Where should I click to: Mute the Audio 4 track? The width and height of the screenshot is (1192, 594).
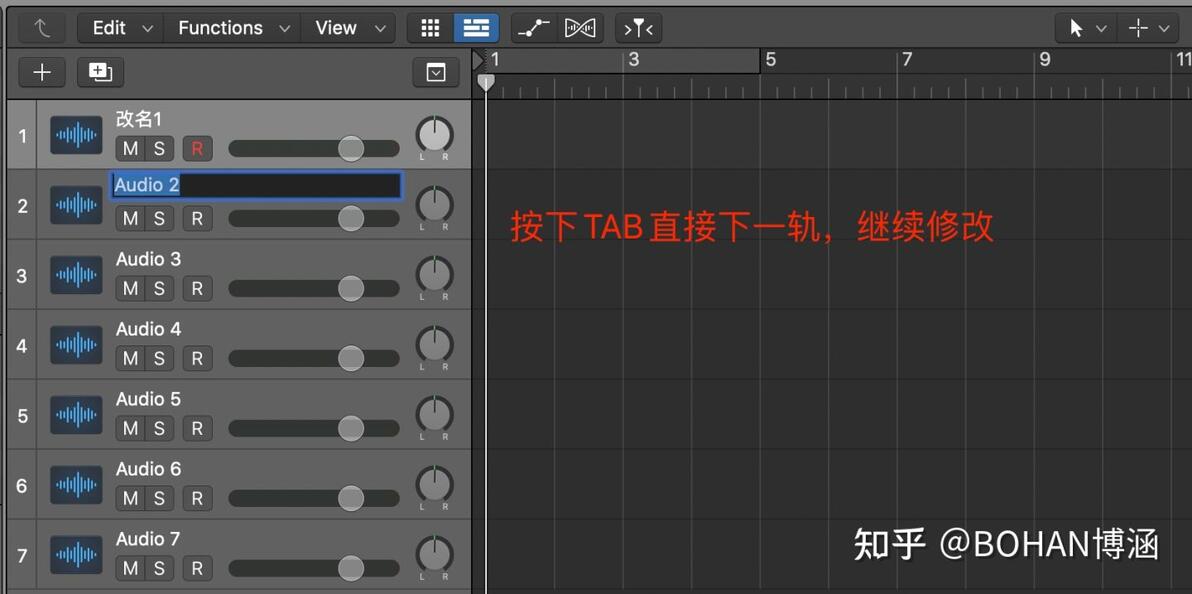(x=131, y=358)
